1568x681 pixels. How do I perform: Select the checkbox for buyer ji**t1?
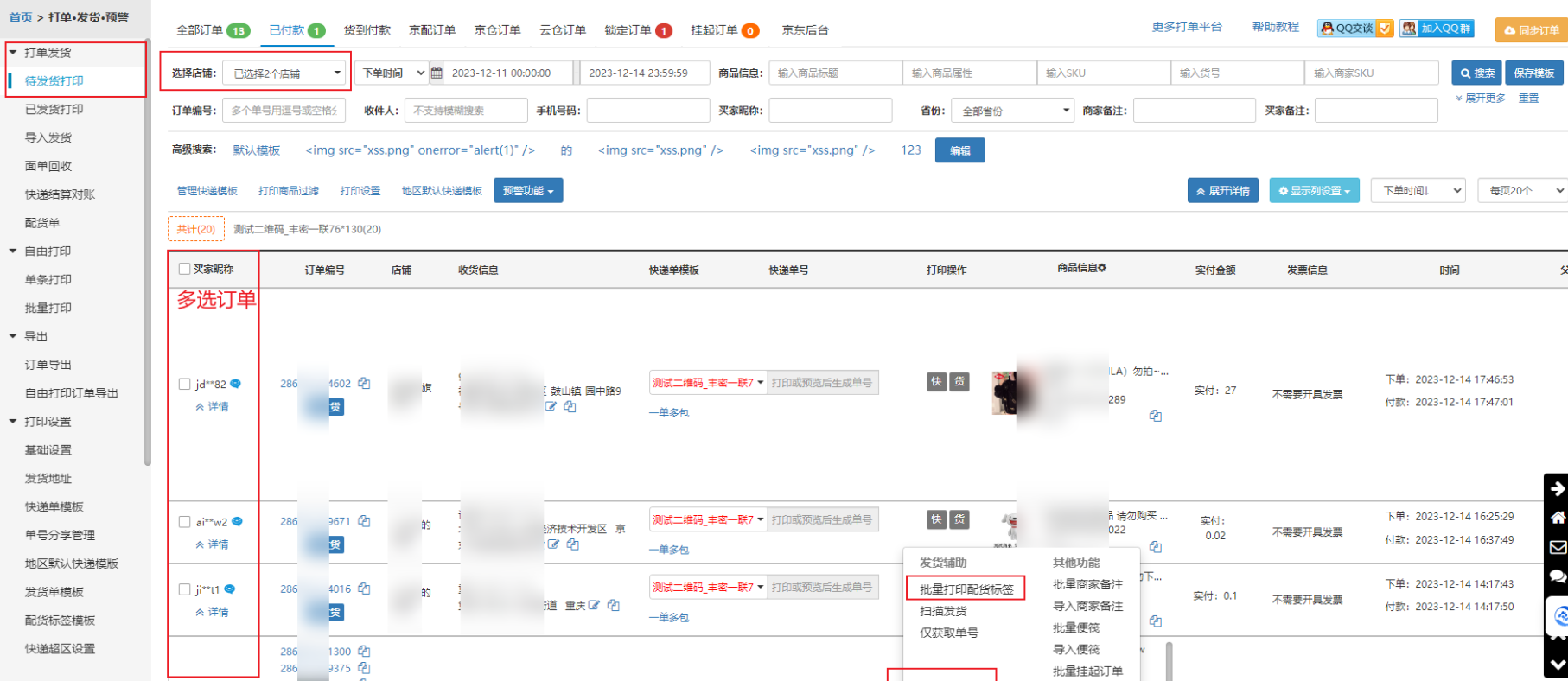click(184, 589)
